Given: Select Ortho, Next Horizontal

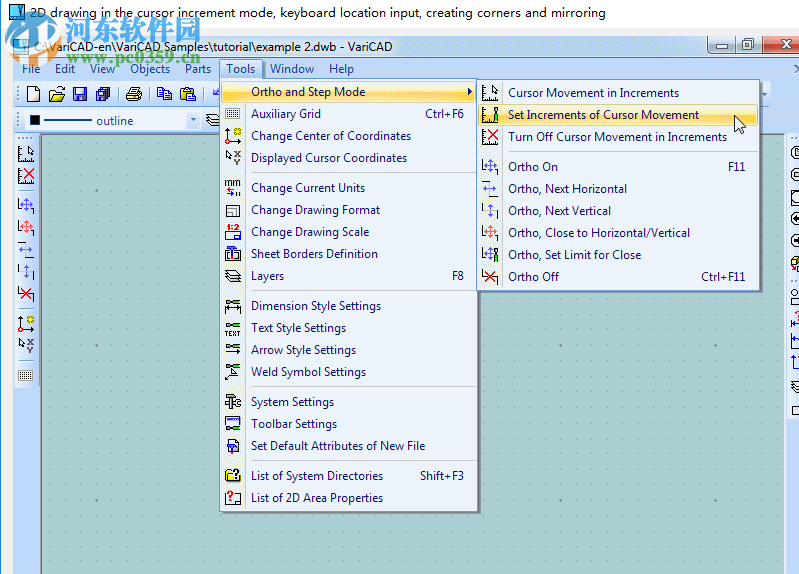Looking at the screenshot, I should (618, 189).
